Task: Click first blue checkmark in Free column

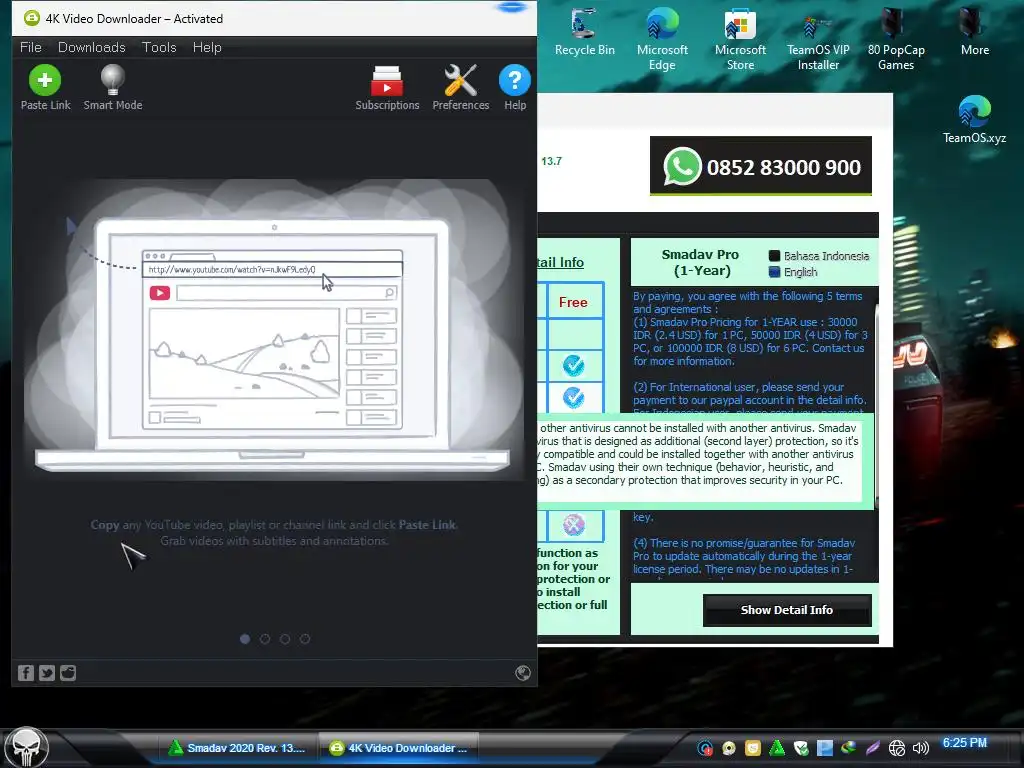Action: click(573, 366)
